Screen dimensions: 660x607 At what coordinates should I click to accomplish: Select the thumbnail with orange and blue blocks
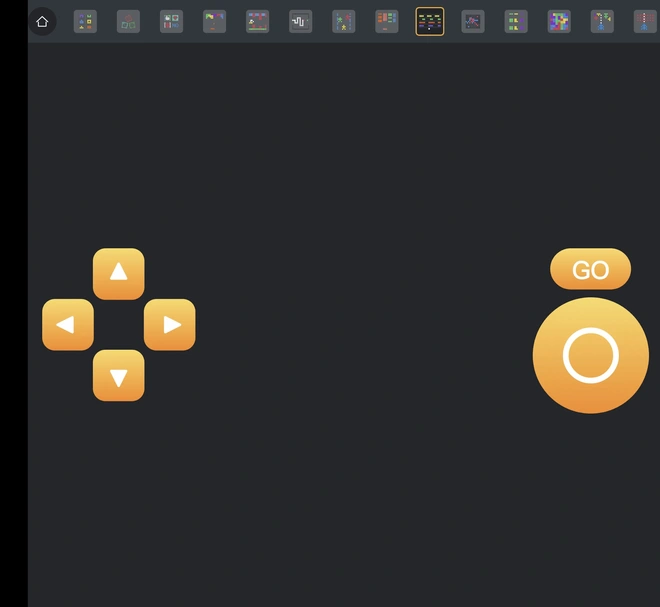tap(386, 21)
